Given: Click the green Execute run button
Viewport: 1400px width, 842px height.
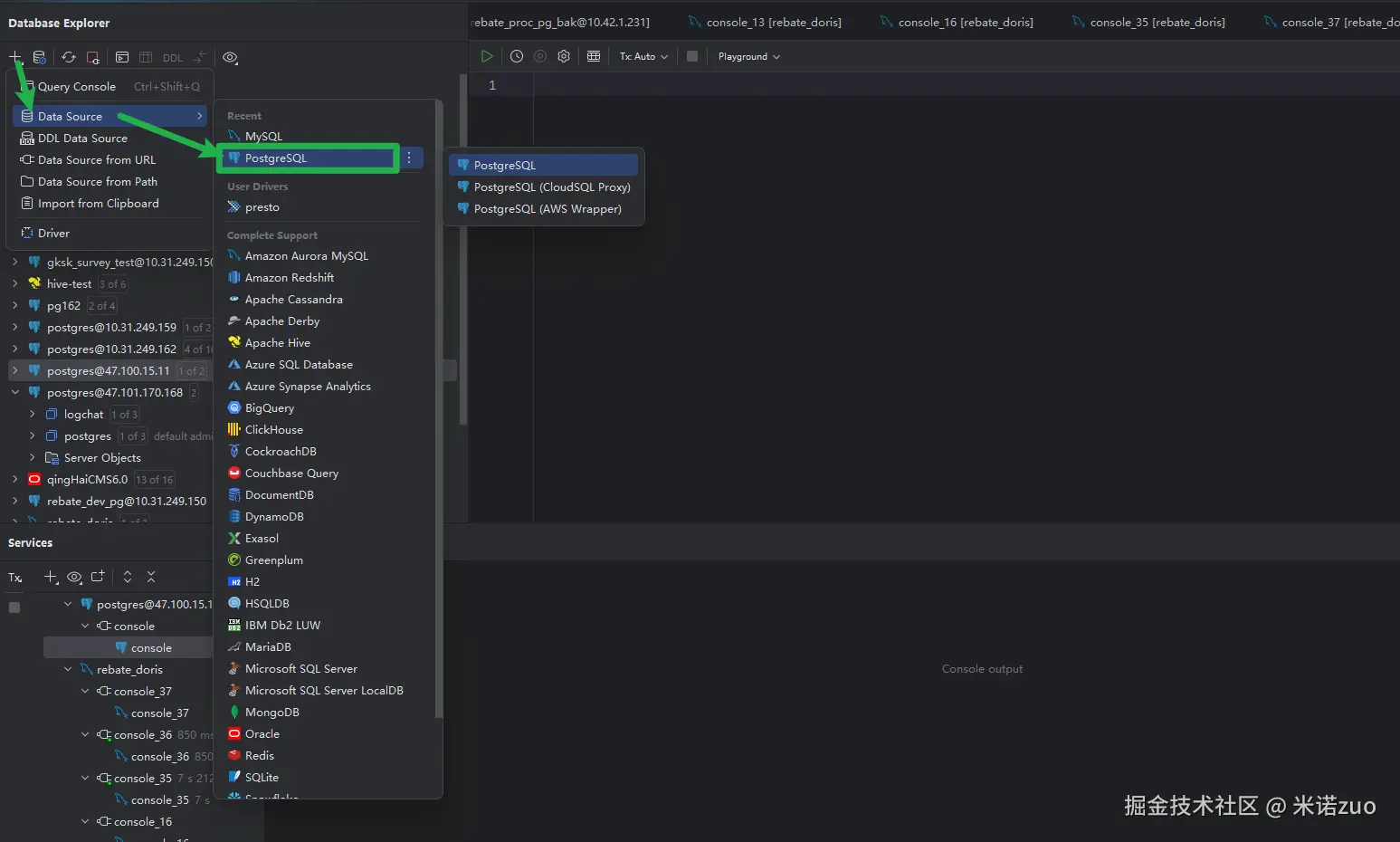Looking at the screenshot, I should 487,56.
